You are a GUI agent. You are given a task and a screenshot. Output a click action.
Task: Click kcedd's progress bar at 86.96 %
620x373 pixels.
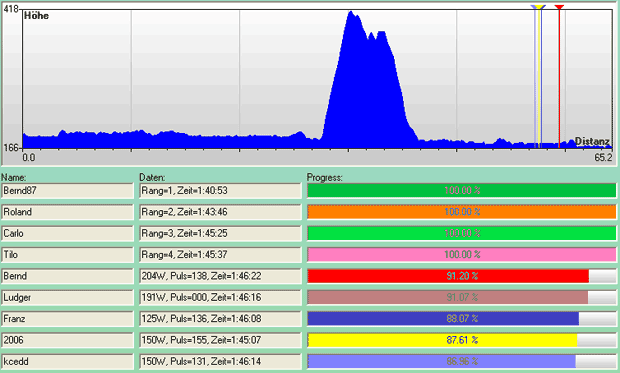[x=461, y=362]
